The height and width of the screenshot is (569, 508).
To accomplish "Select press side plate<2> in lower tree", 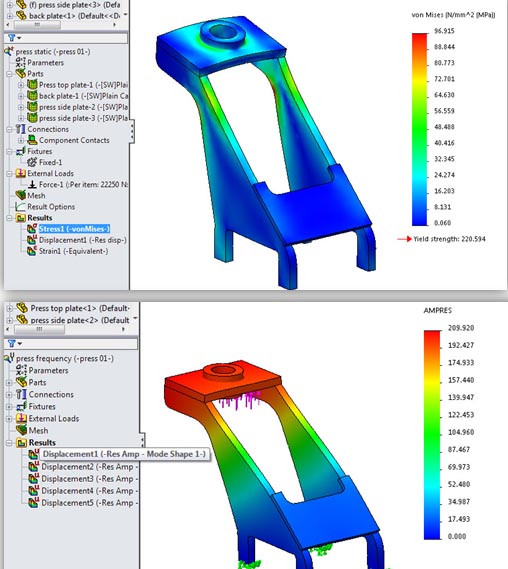I will point(80,320).
